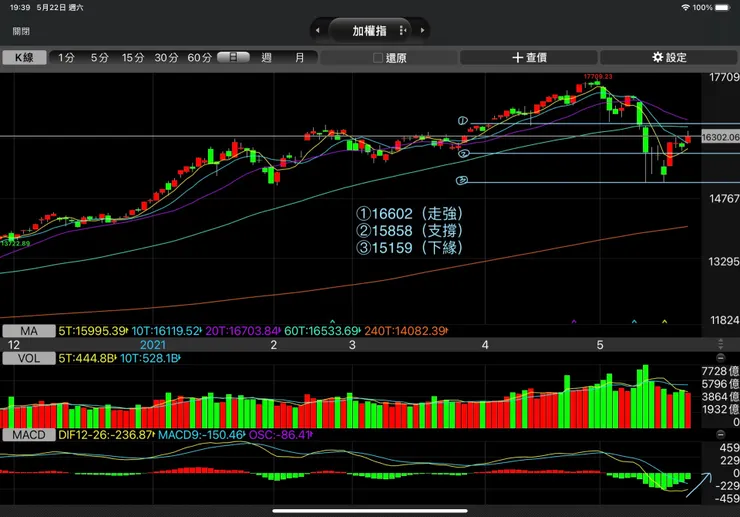
Task: Switch to 月 monthly timeframe
Action: (x=300, y=58)
